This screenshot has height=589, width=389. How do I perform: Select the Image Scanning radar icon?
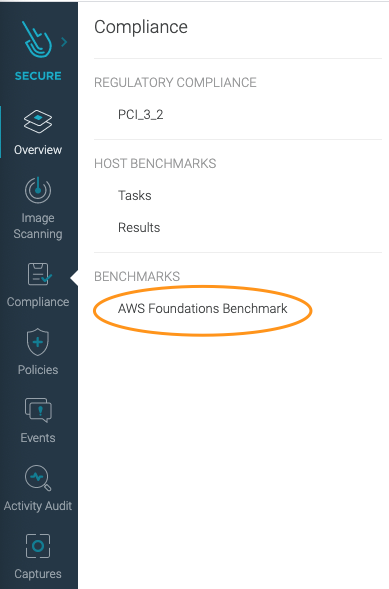tap(38, 190)
